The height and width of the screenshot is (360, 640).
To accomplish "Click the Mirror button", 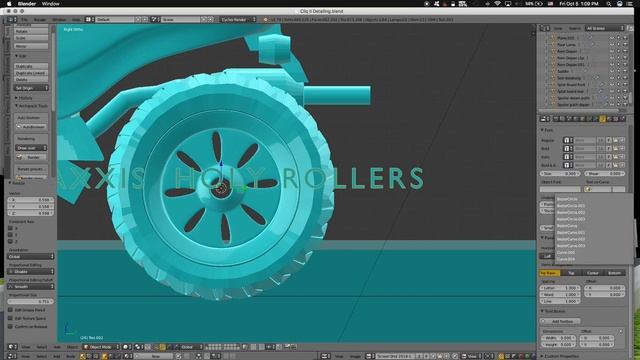I will (31, 46).
